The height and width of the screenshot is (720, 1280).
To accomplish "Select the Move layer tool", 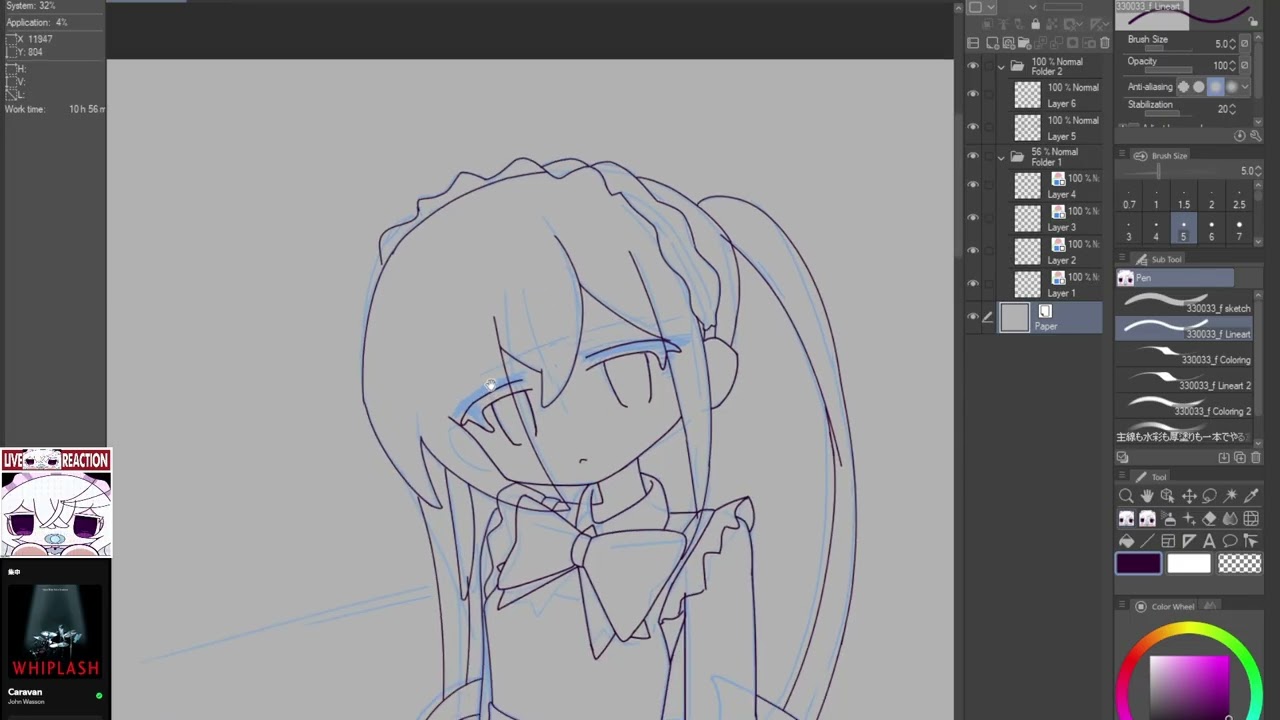I will pyautogui.click(x=1189, y=496).
